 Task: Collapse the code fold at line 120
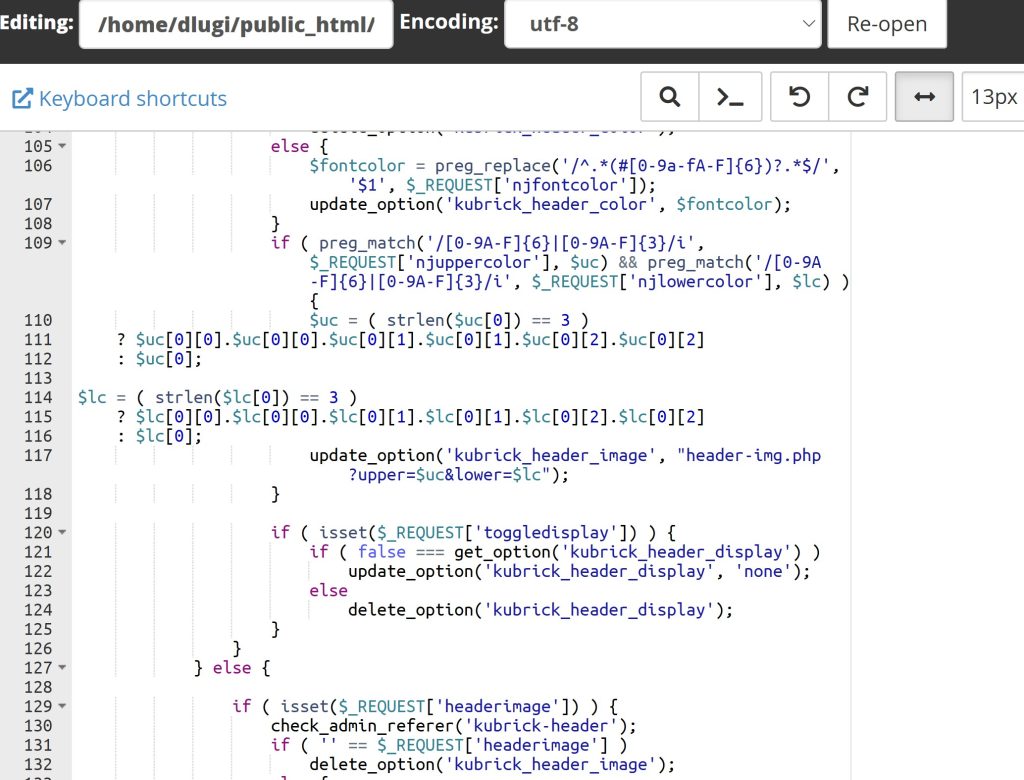62,533
